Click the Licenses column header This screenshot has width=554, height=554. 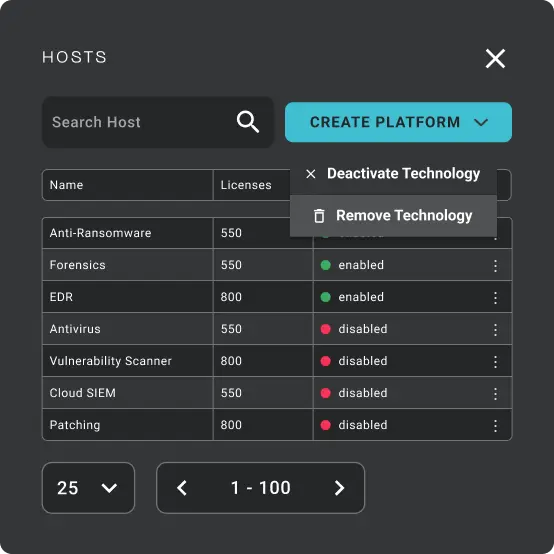(x=252, y=185)
